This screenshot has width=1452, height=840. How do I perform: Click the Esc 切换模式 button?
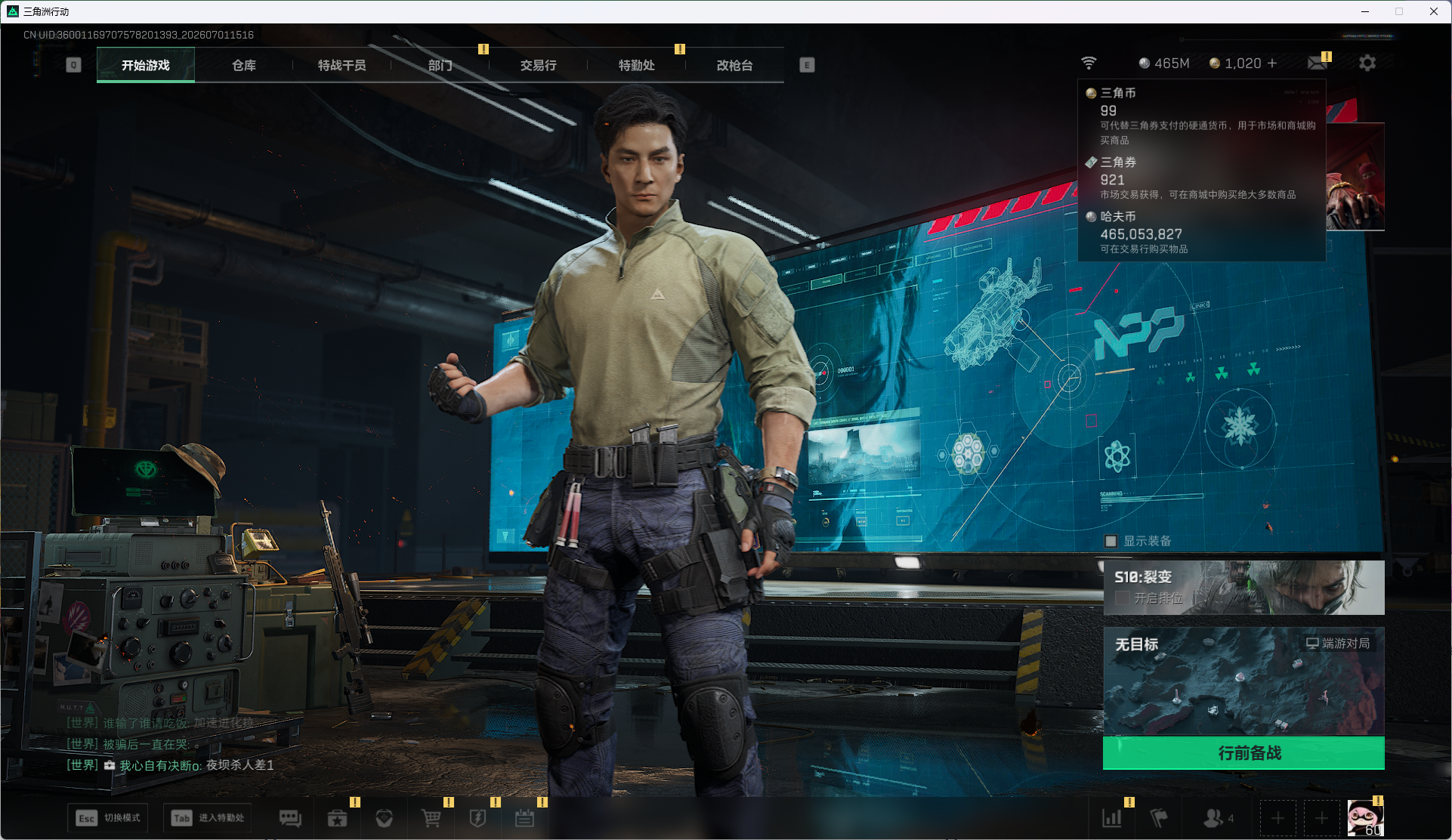108,818
